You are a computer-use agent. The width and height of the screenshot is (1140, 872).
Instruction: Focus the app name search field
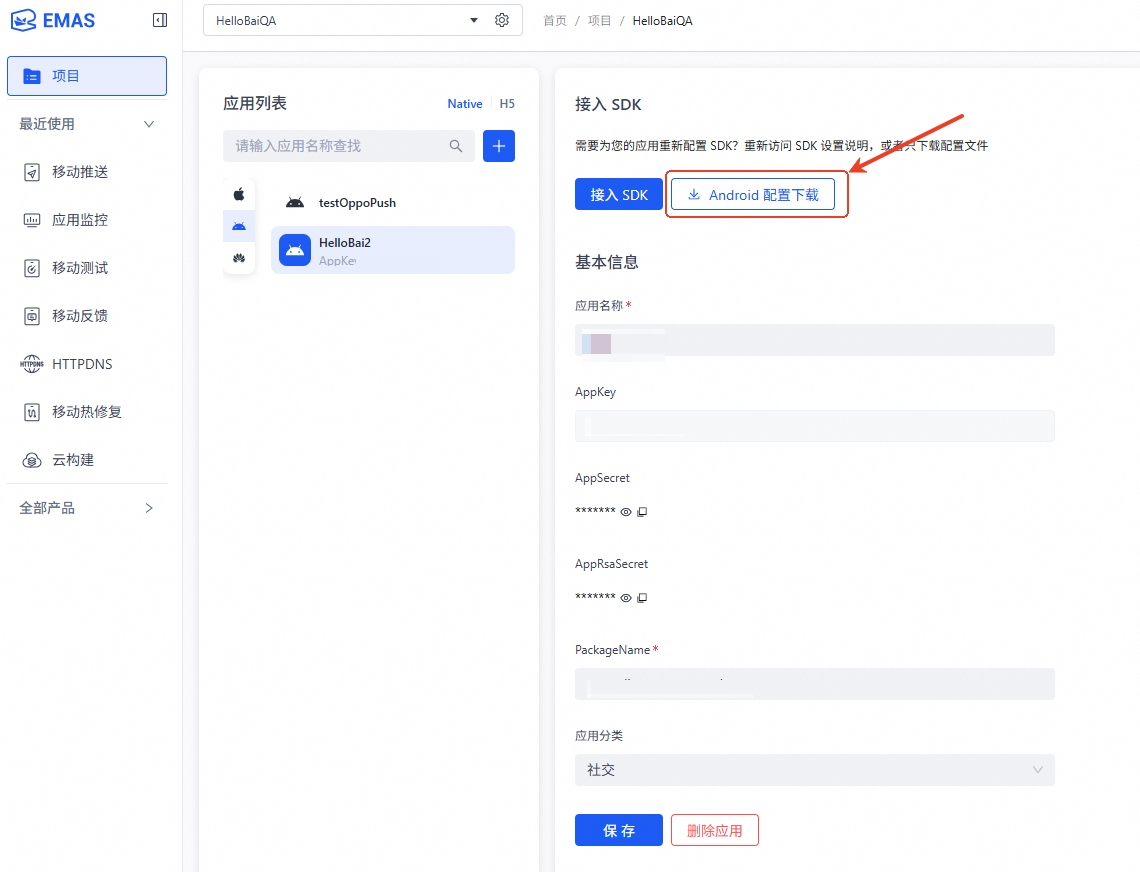349,146
